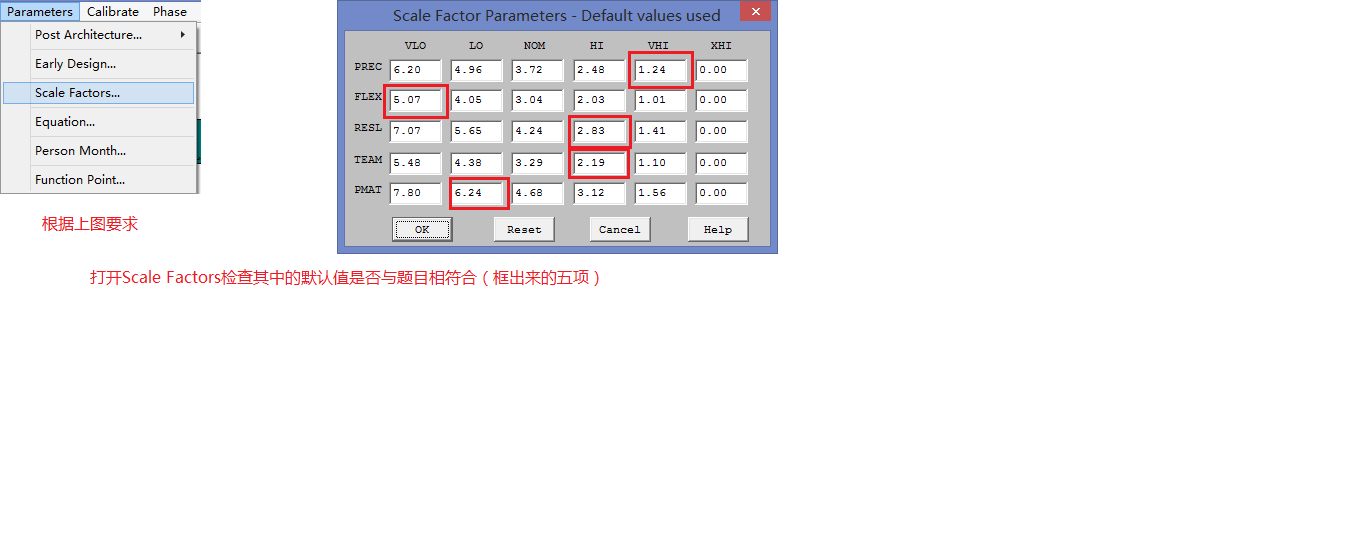Click PMAT NOM field 4.68

pyautogui.click(x=538, y=193)
